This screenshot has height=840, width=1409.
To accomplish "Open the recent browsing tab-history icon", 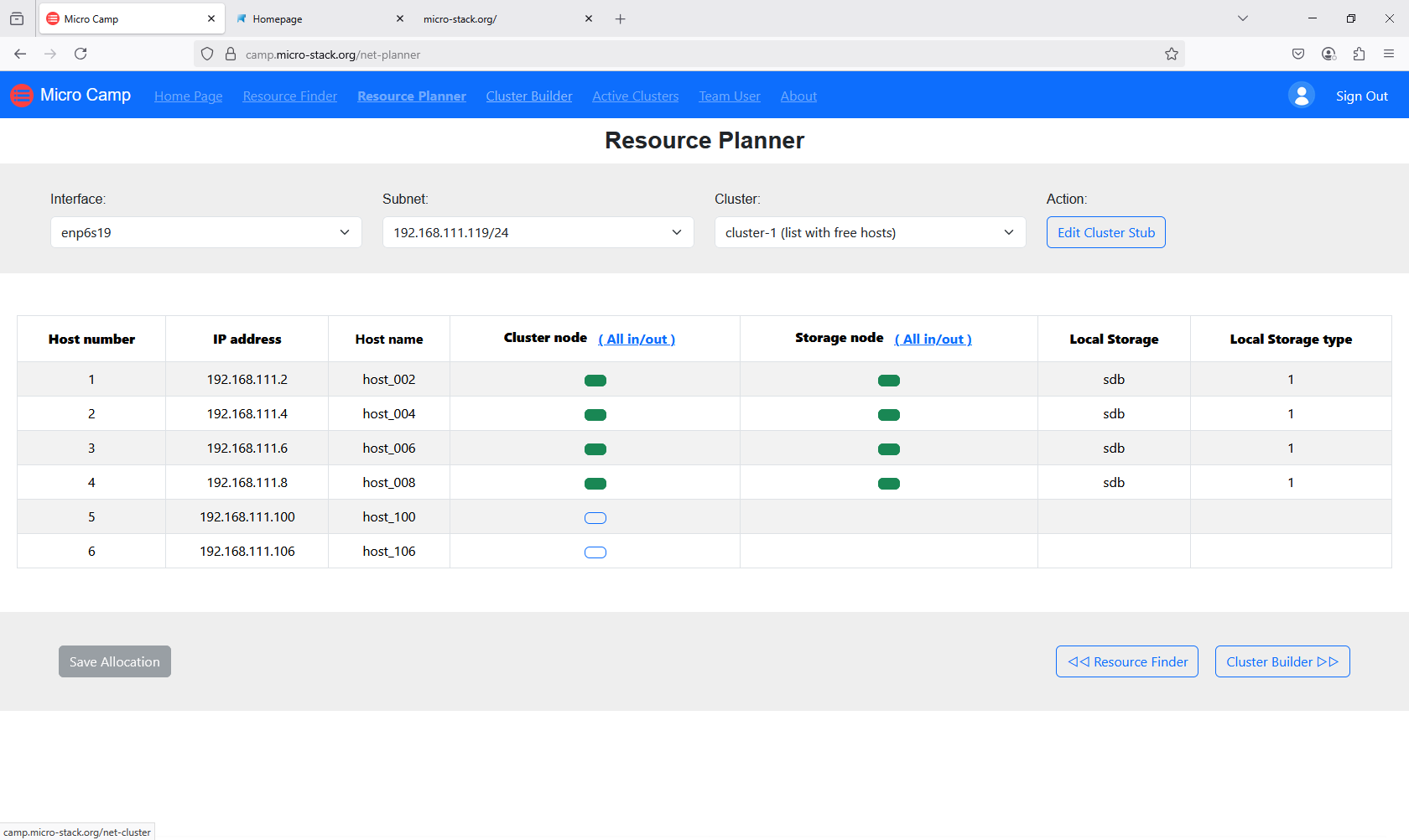I will 17,18.
